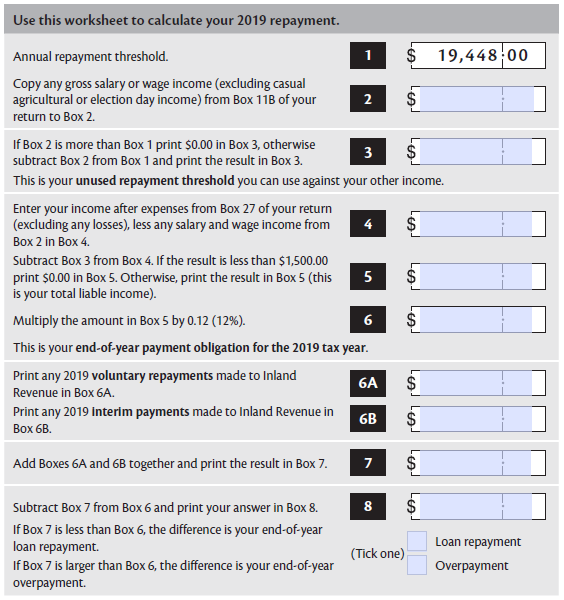Click the Box 1 annual repayment threshold field
The width and height of the screenshot is (564, 600).
(478, 55)
